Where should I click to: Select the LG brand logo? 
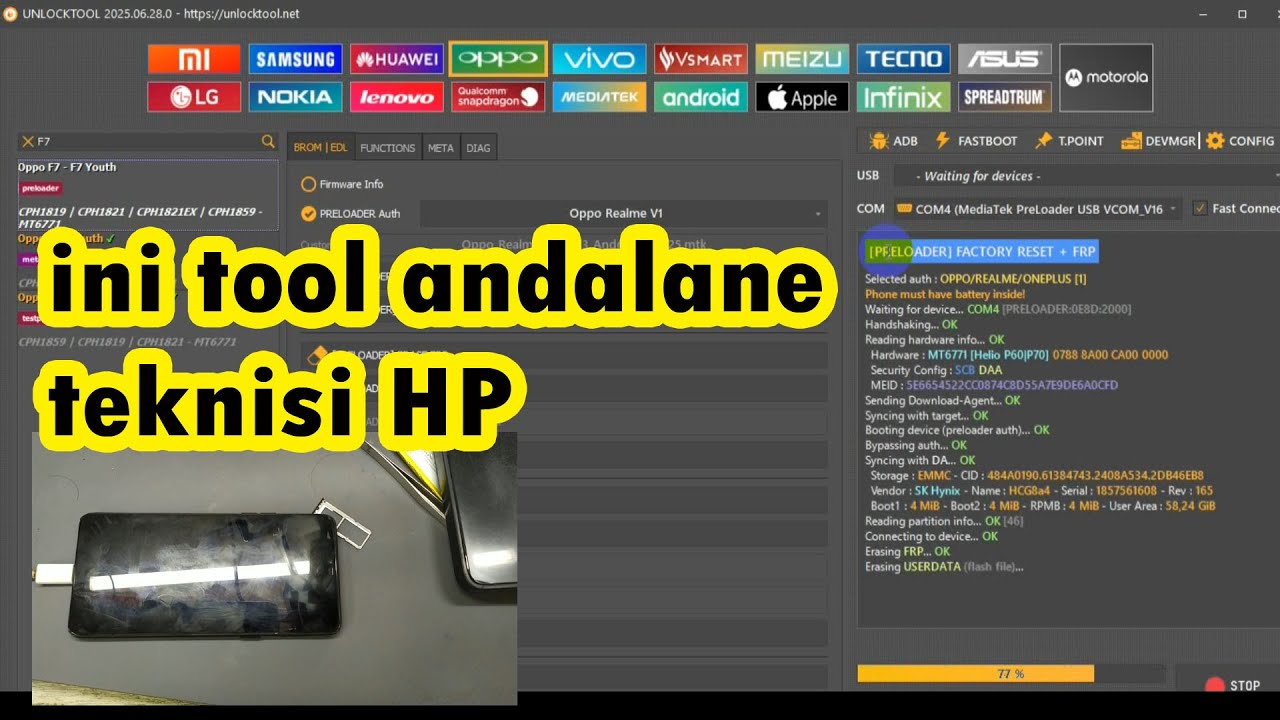click(x=194, y=97)
